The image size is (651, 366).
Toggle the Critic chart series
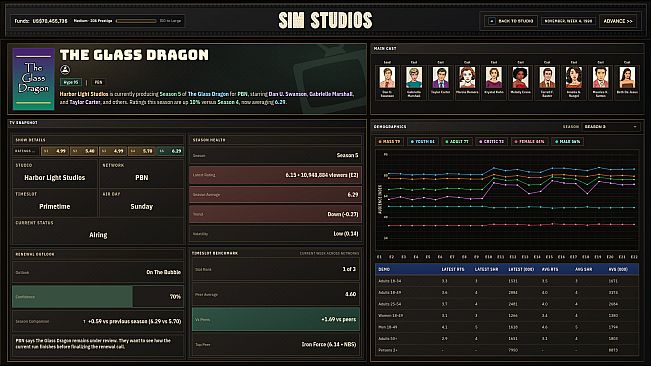pyautogui.click(x=491, y=142)
